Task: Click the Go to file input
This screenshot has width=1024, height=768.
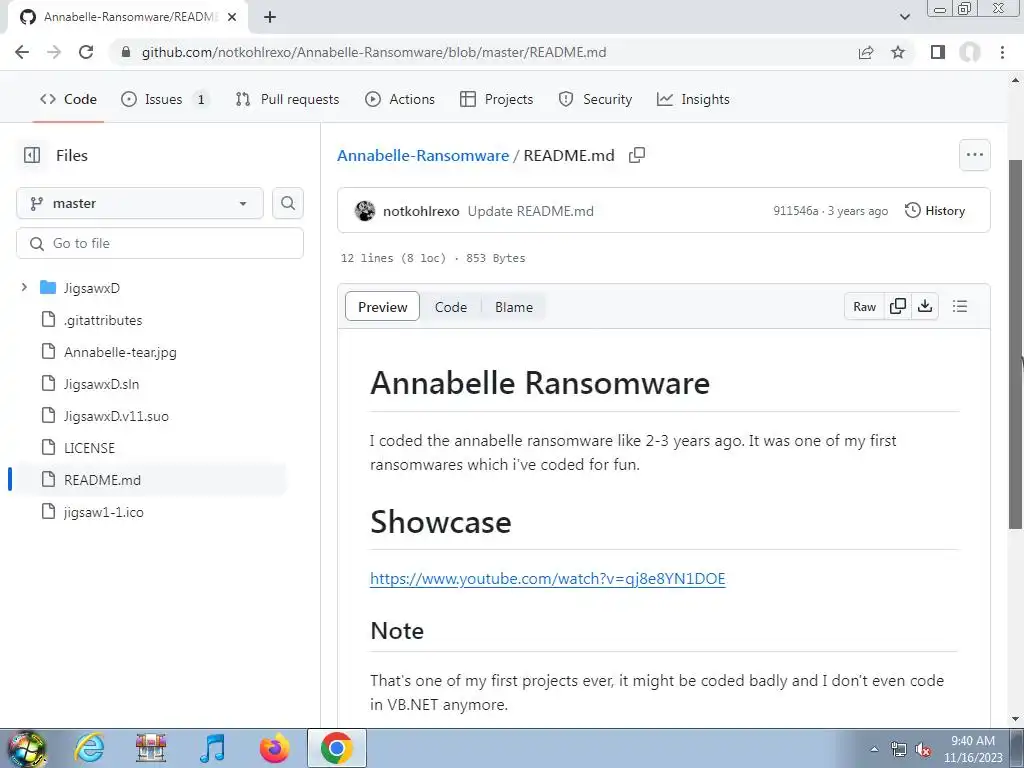Action: click(x=160, y=244)
